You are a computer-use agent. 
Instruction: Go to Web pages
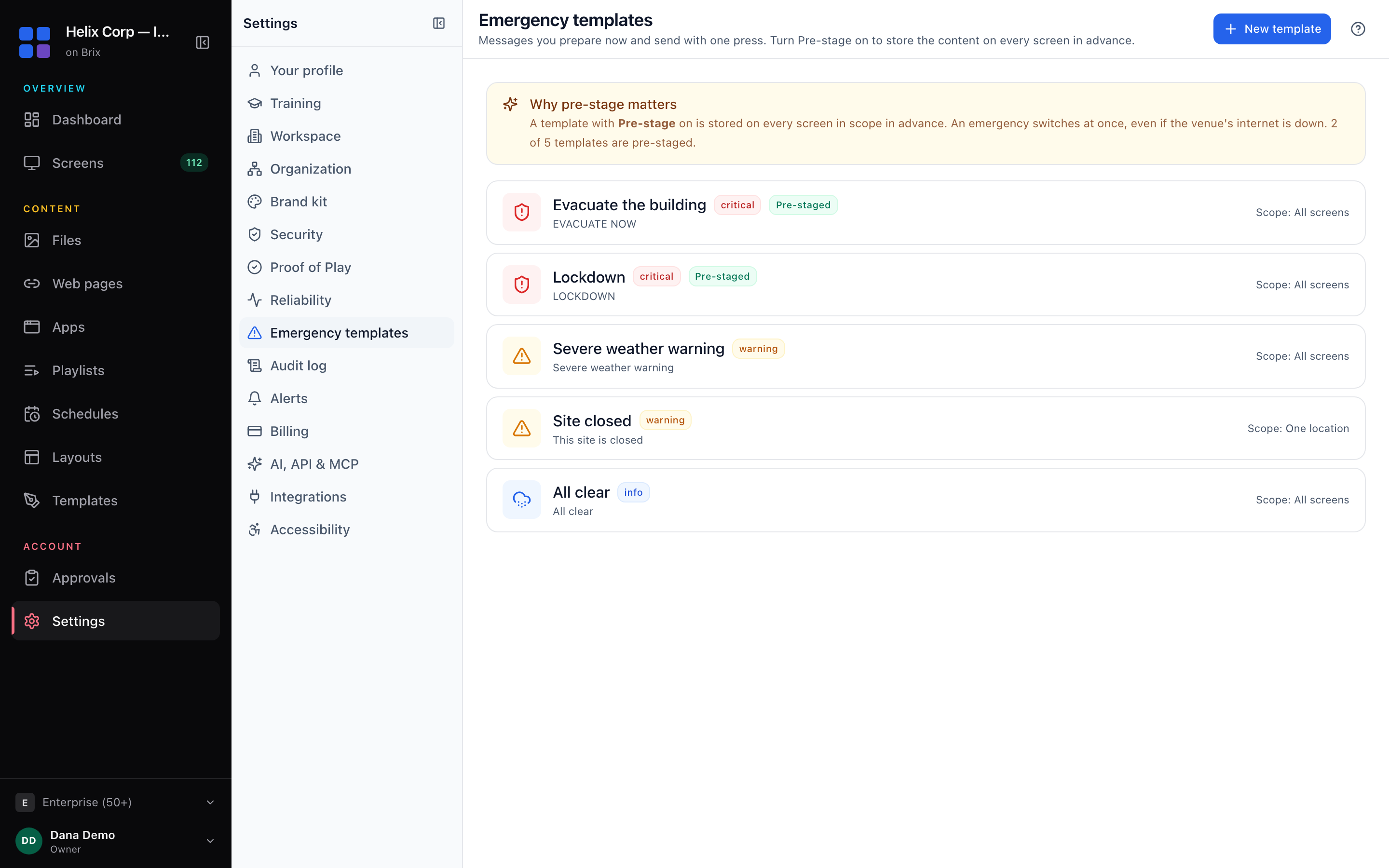115,284
